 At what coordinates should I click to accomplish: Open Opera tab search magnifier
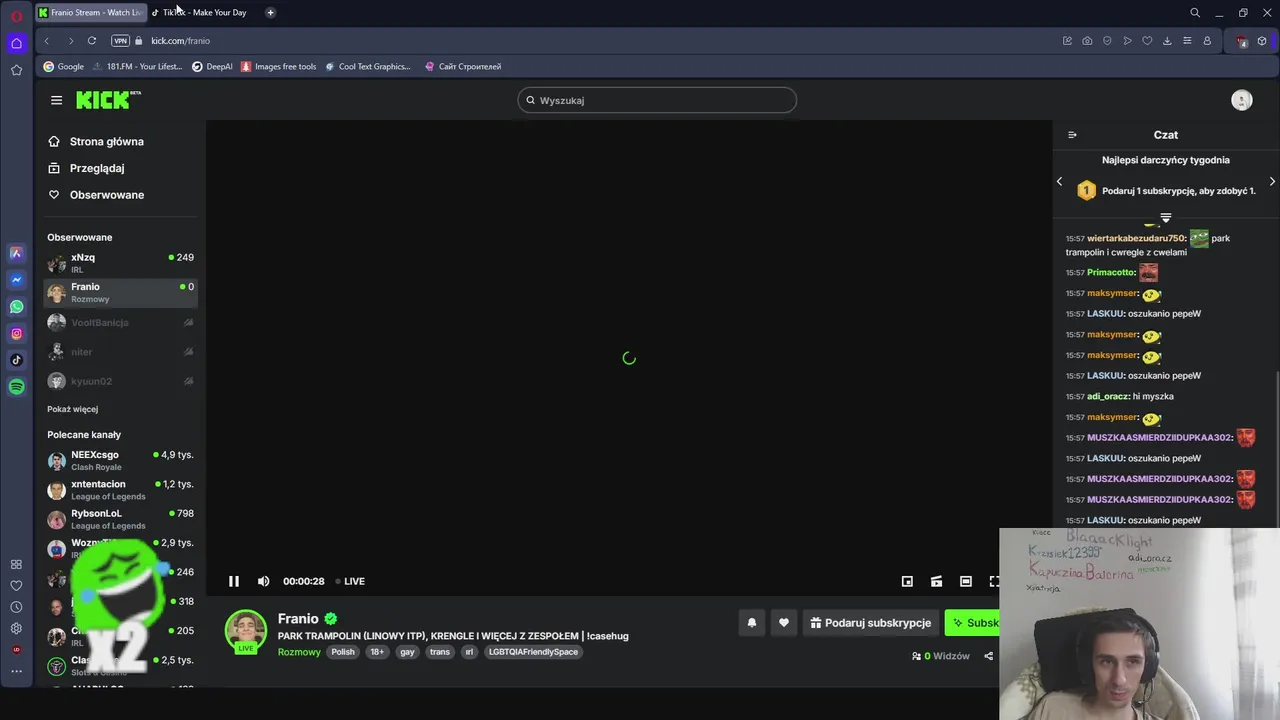[x=1195, y=13]
